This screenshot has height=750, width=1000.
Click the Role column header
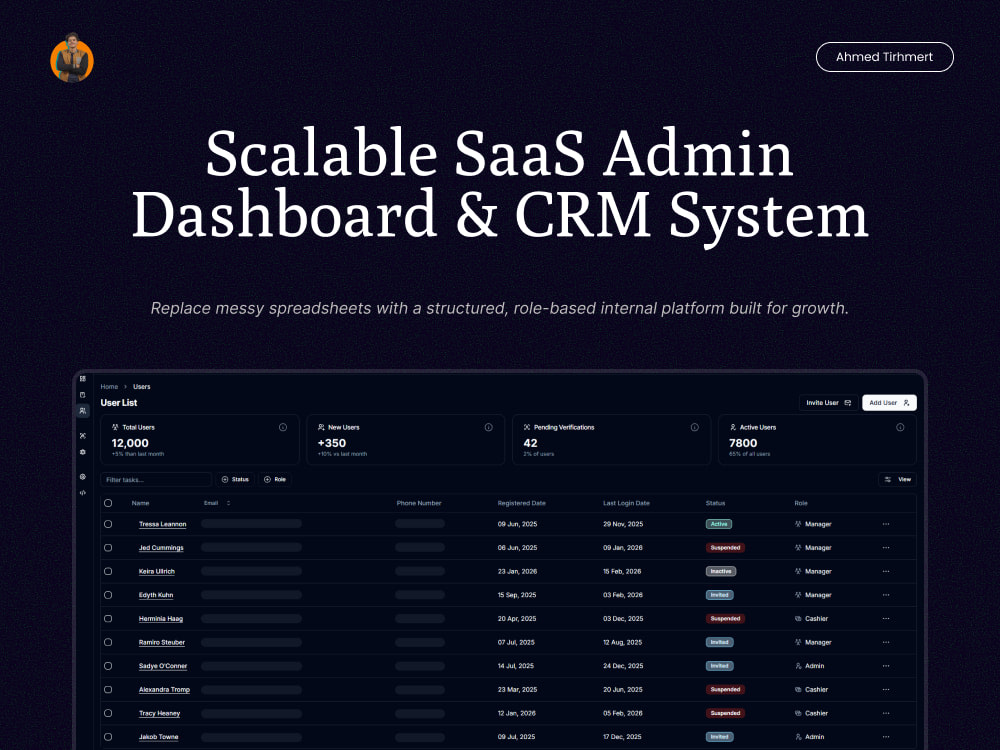pos(801,503)
